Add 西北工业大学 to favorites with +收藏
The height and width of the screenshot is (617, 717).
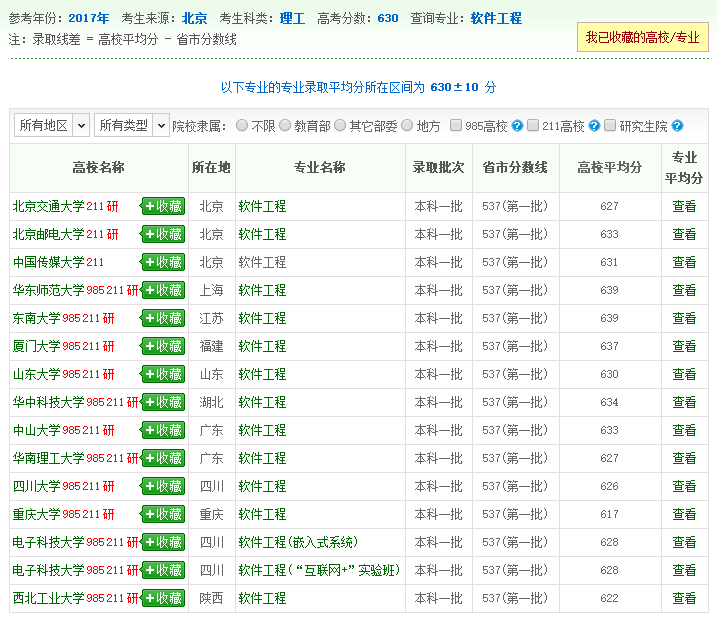(x=163, y=598)
